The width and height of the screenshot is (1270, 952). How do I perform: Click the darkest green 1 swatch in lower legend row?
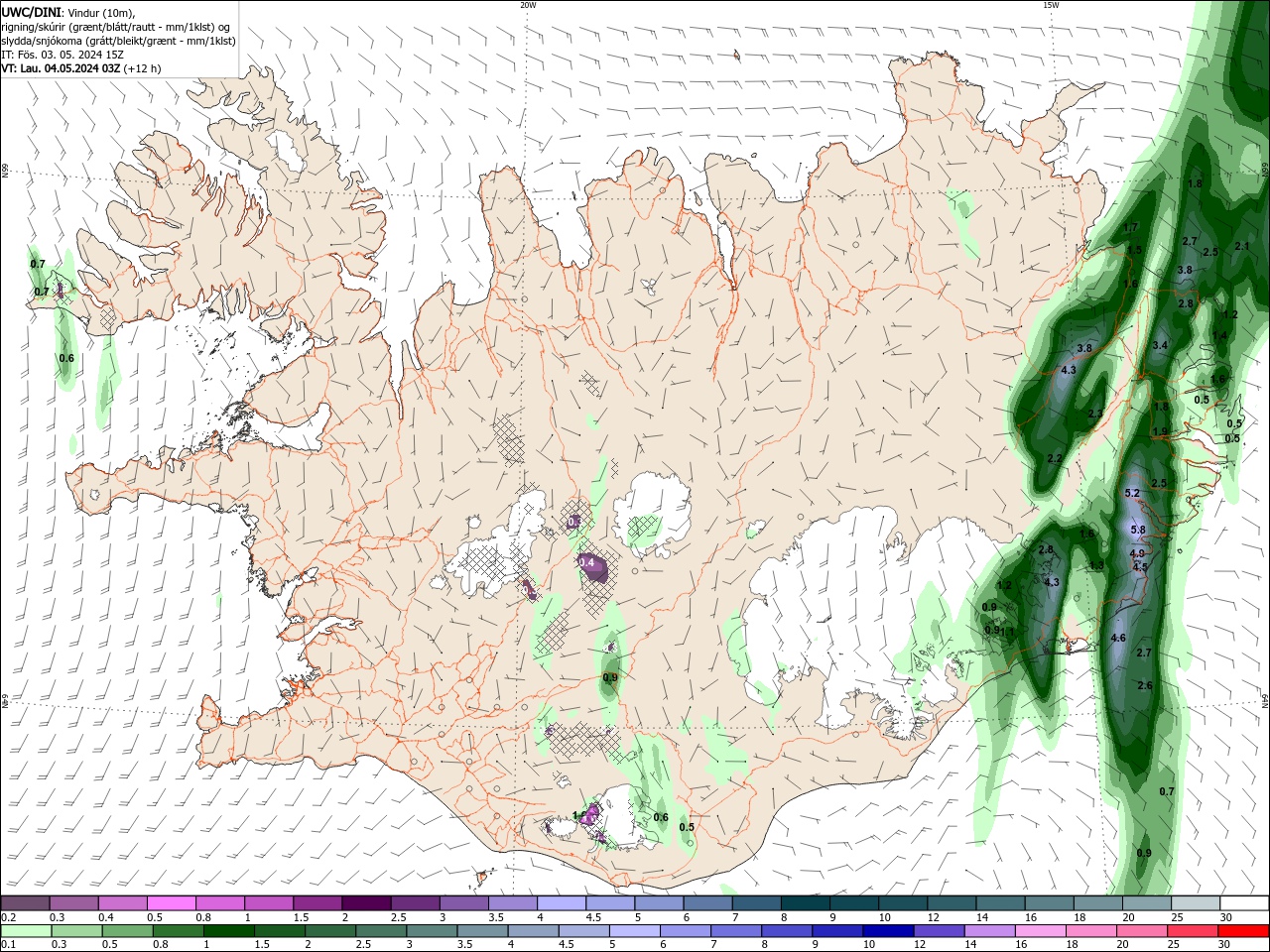click(228, 931)
